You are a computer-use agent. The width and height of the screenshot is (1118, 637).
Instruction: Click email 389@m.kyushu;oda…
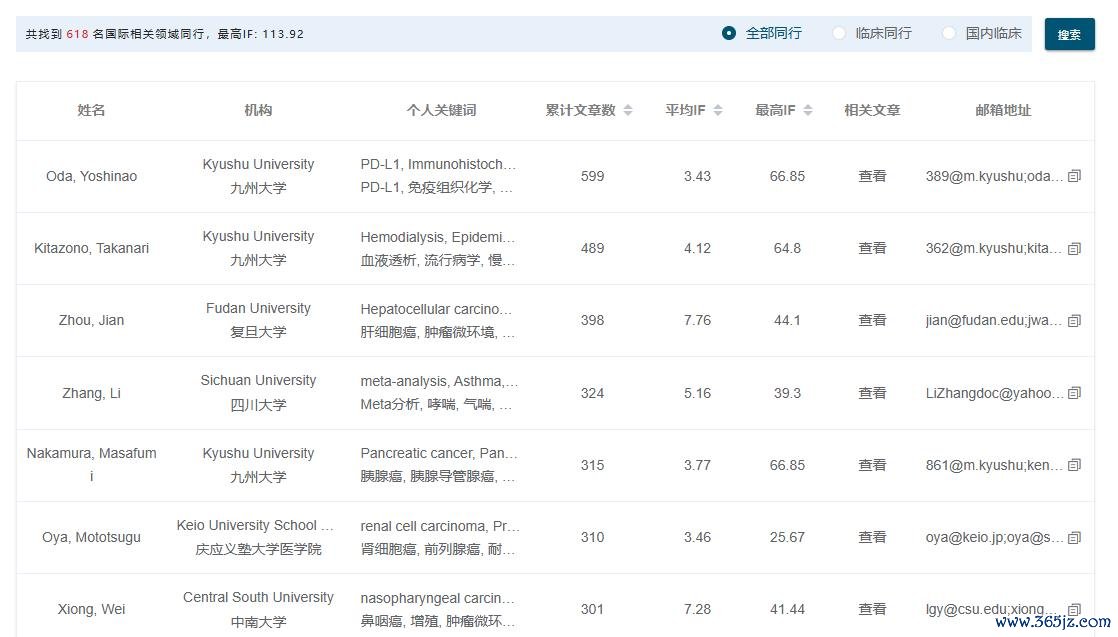pyautogui.click(x=994, y=176)
